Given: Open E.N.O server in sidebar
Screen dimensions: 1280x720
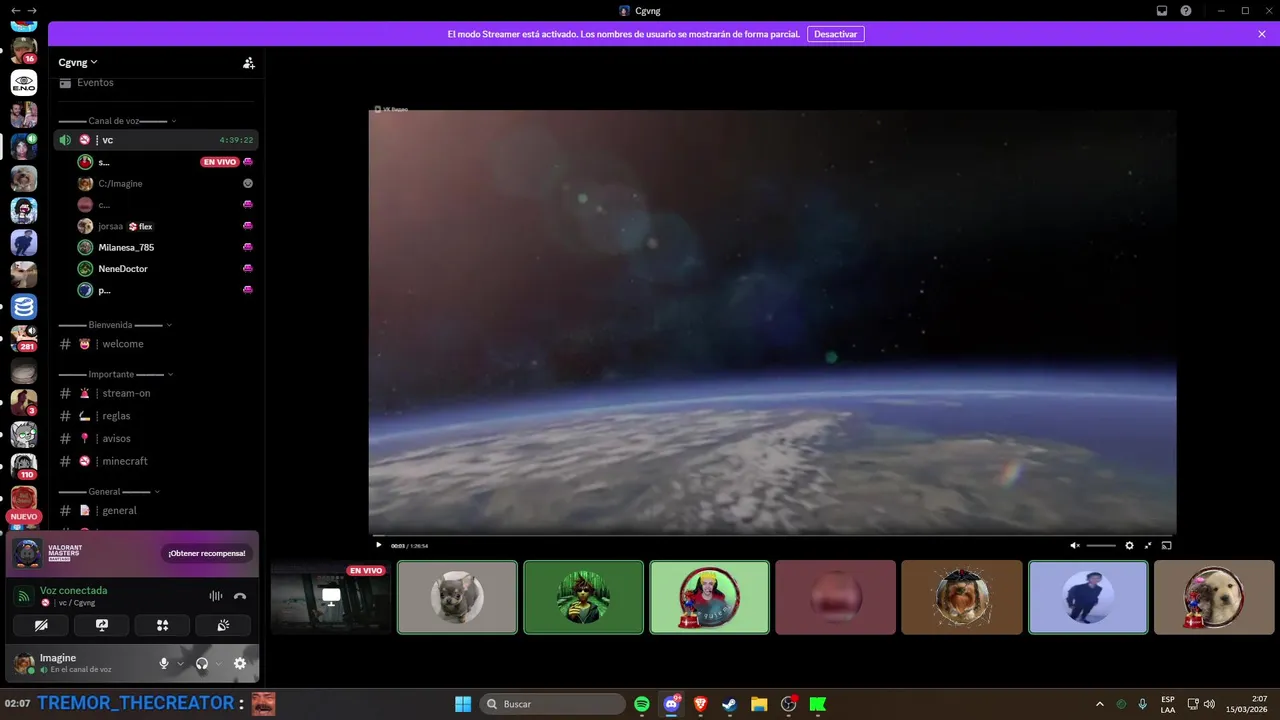Looking at the screenshot, I should coord(24,83).
